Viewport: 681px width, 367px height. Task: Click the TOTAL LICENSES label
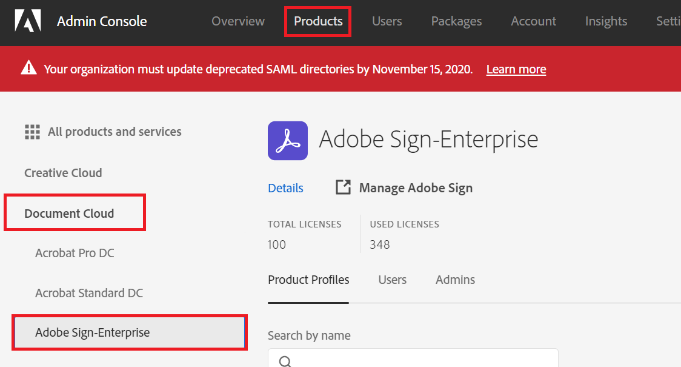pos(304,225)
